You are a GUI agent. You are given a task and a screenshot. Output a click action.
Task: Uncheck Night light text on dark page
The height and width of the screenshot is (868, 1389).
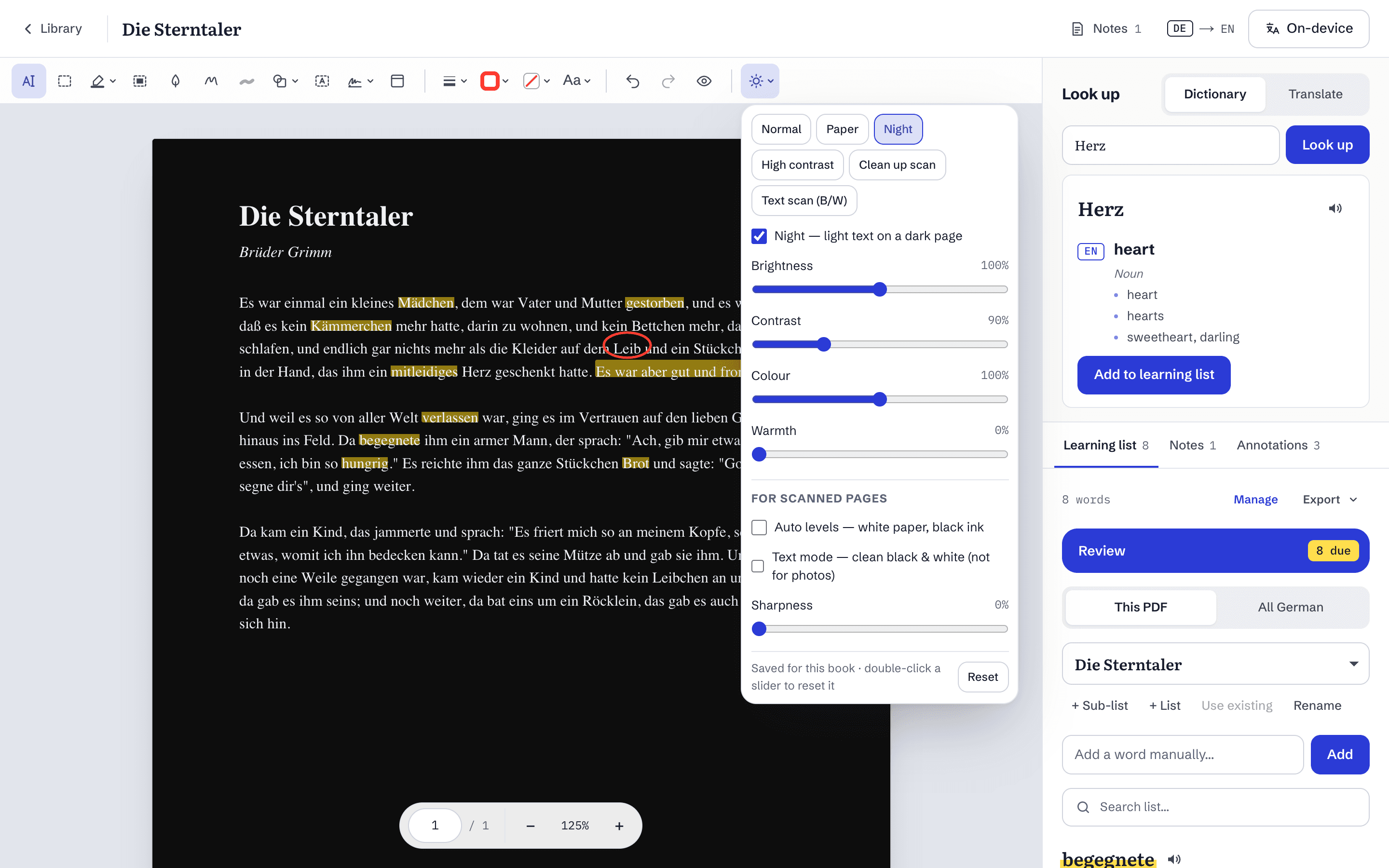759,236
